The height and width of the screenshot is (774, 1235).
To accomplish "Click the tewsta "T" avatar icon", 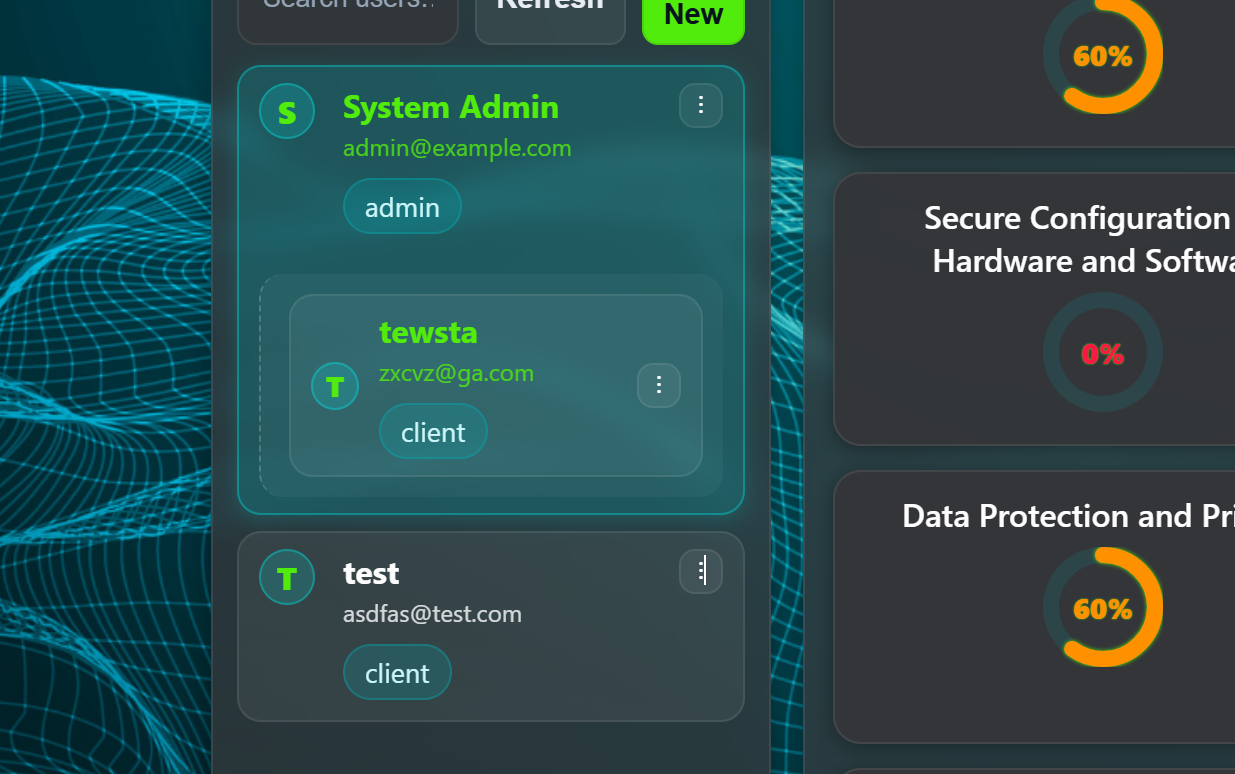I will pyautogui.click(x=335, y=386).
